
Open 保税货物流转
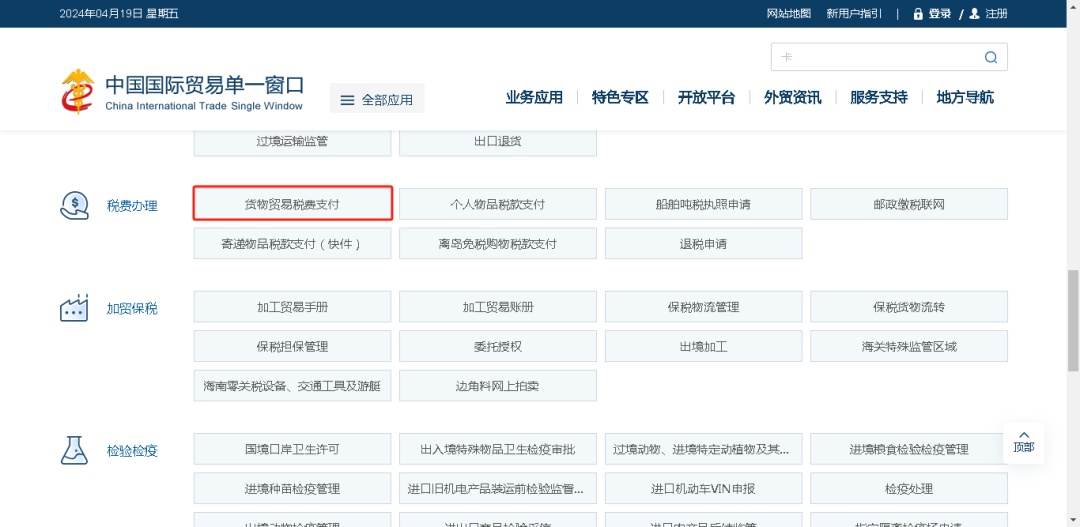[x=909, y=307]
